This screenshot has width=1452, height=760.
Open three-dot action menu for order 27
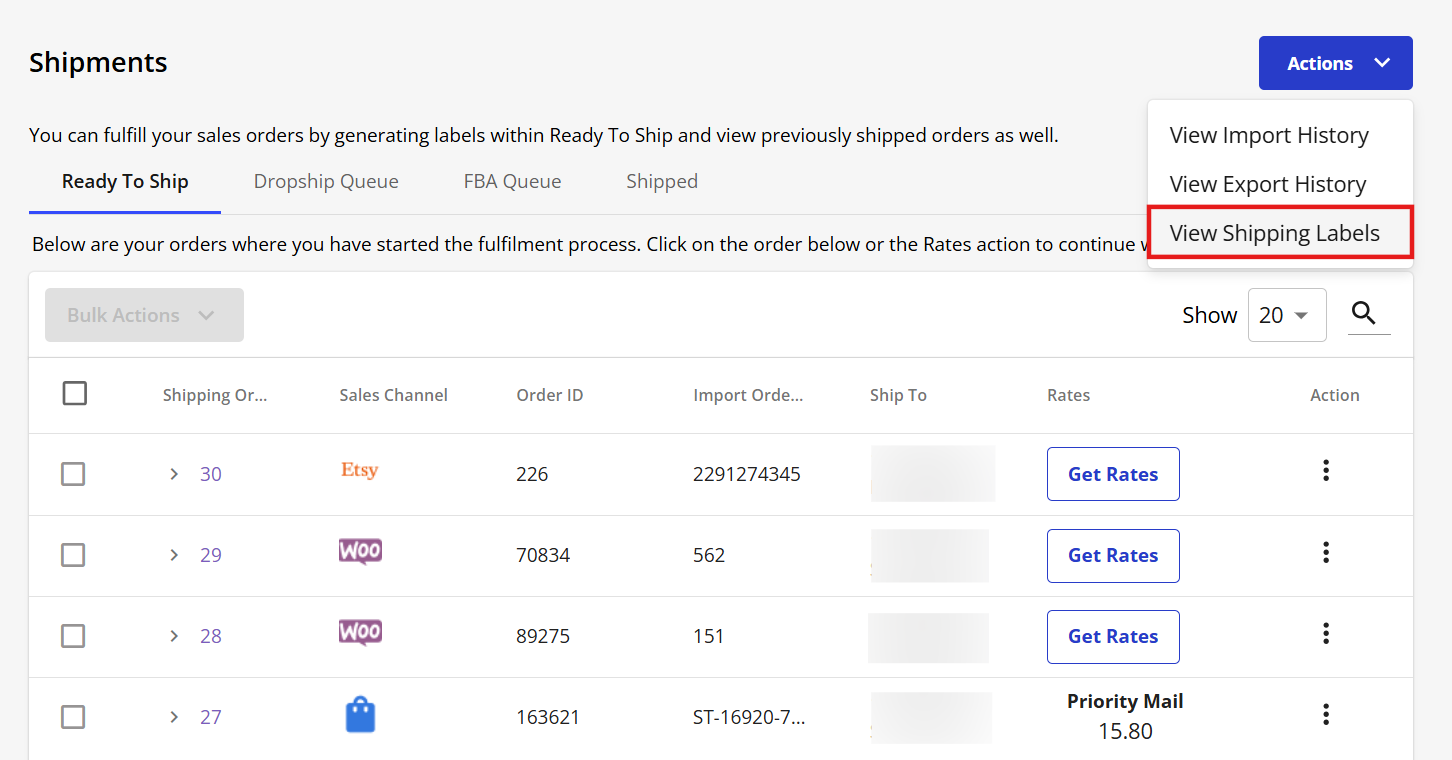(x=1326, y=714)
